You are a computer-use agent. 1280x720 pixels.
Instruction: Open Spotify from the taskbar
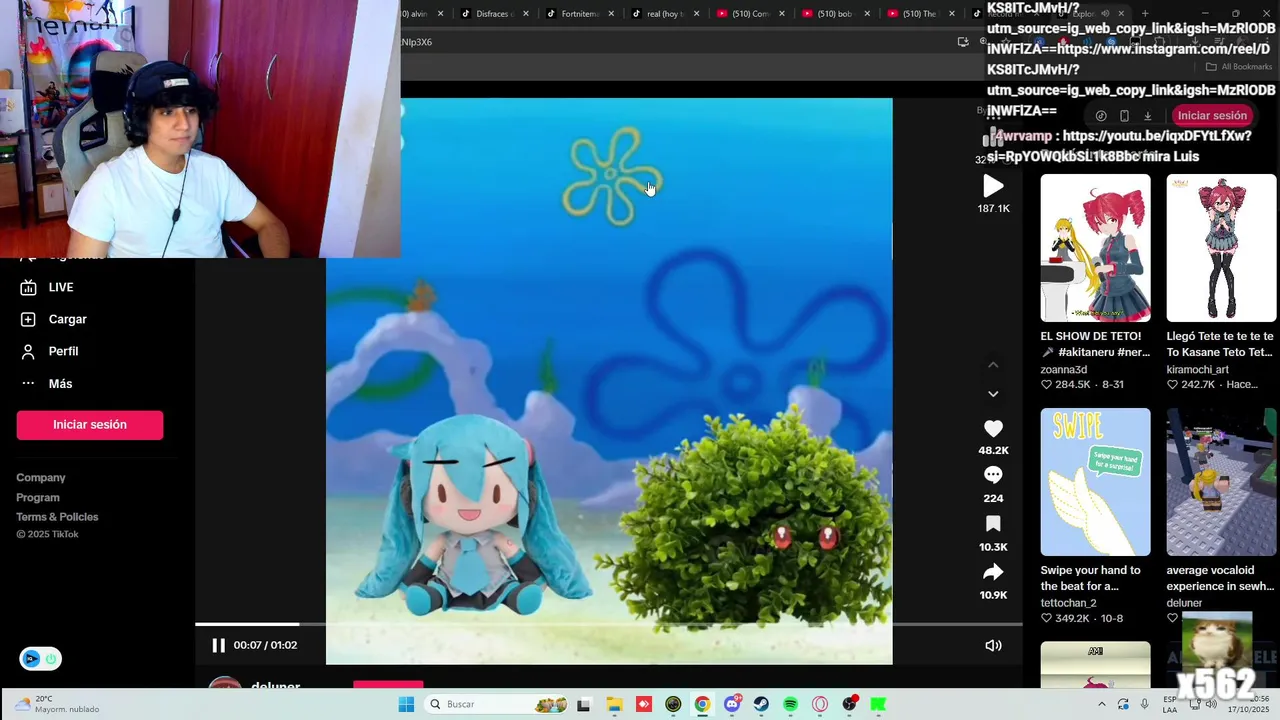(790, 704)
